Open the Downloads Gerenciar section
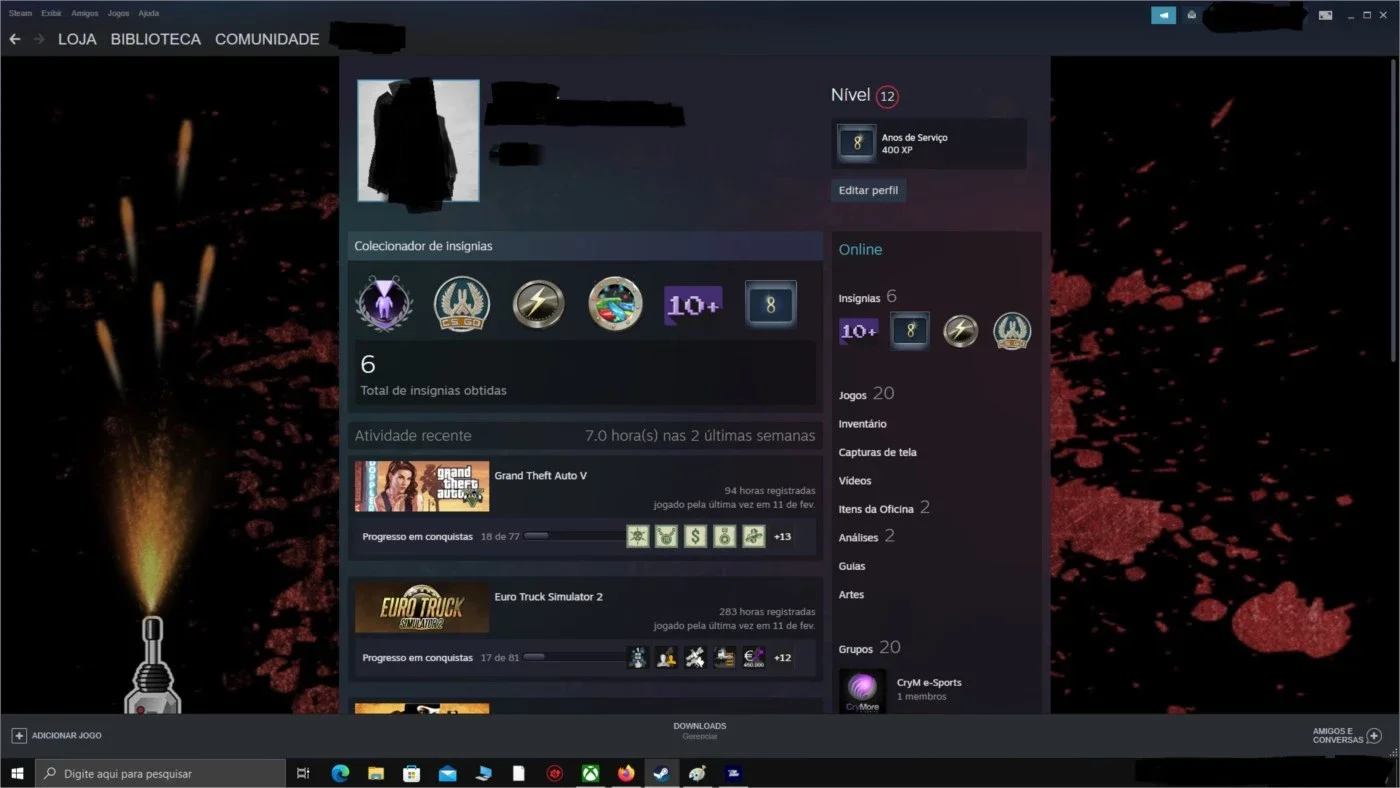Viewport: 1400px width, 788px height. pyautogui.click(x=700, y=730)
